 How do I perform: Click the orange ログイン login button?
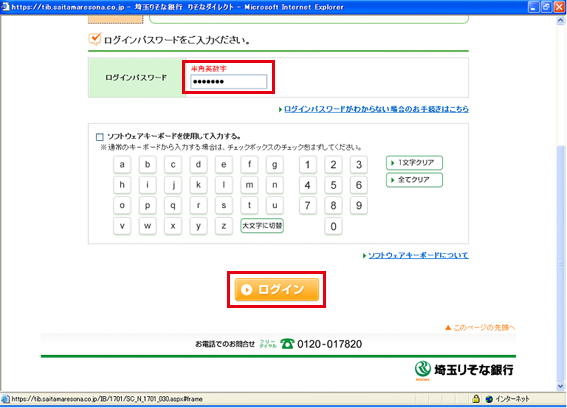pos(277,289)
